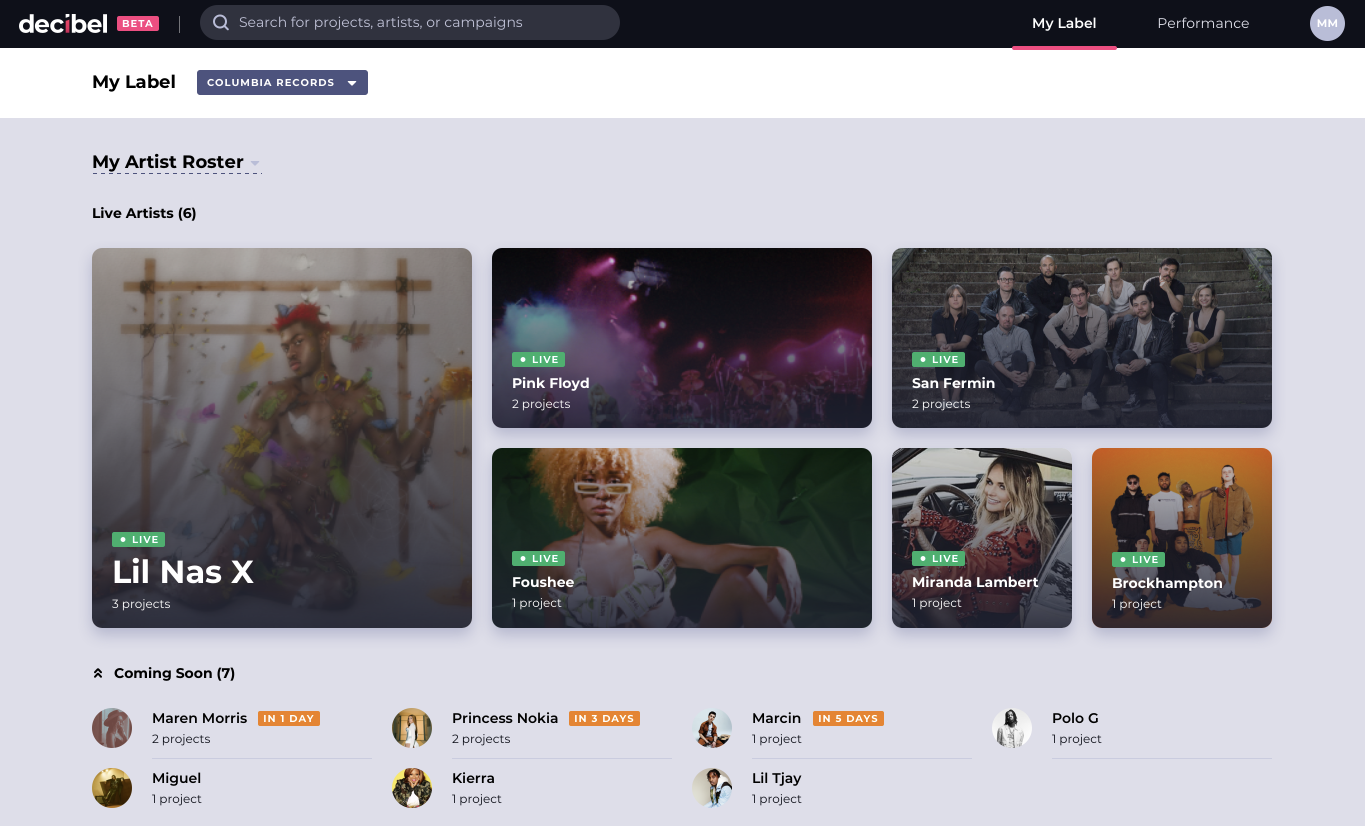This screenshot has height=826, width=1368.
Task: Click '1 project' under Miranda Lambert
Action: [x=937, y=603]
